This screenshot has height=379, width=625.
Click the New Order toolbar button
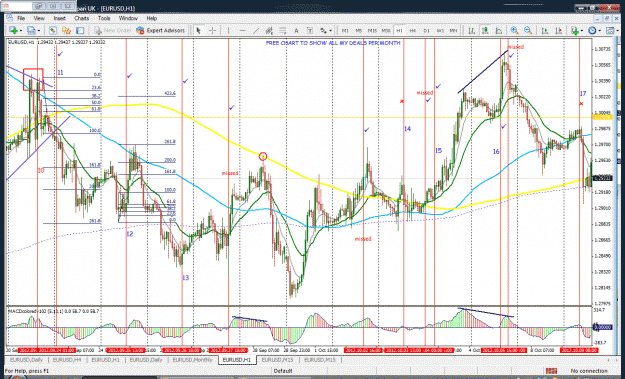[x=113, y=30]
